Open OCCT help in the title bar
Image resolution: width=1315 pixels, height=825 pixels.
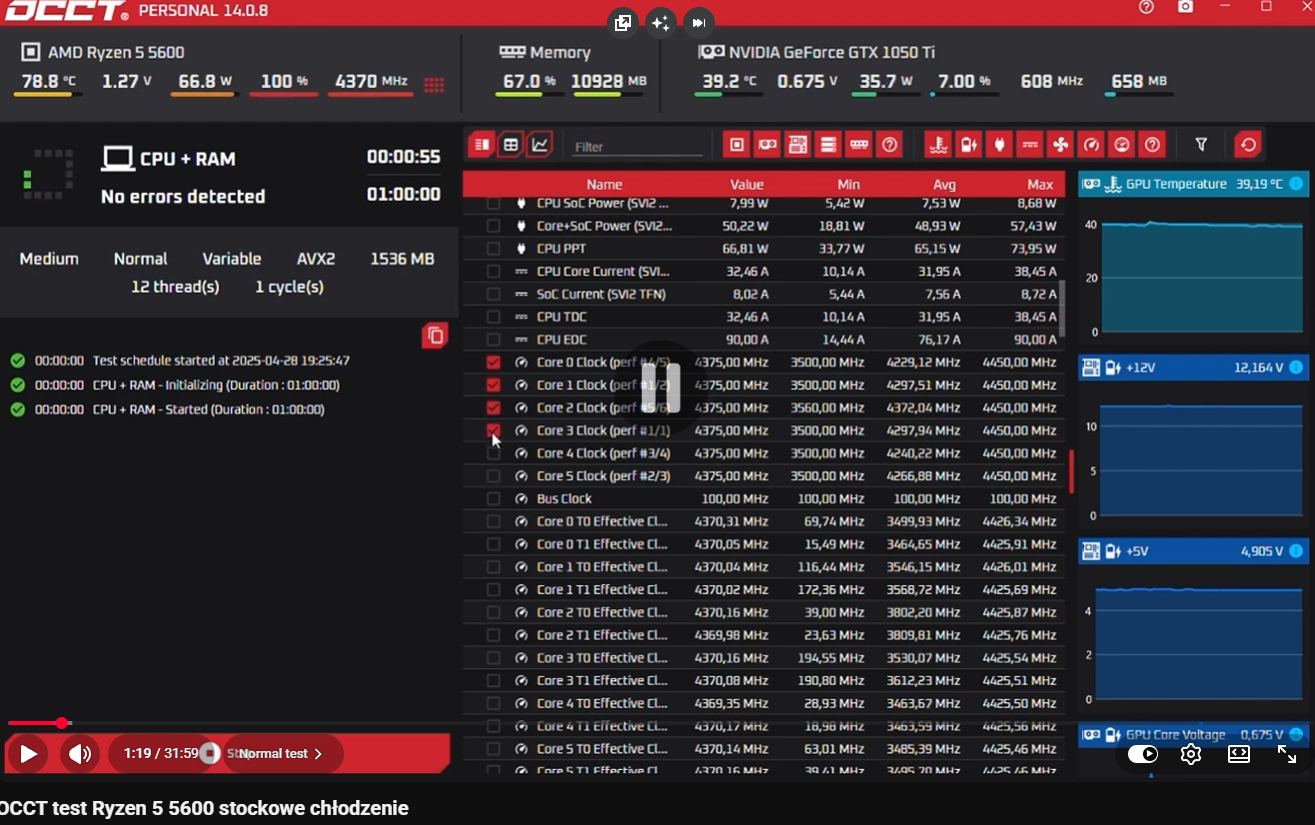click(x=1146, y=7)
